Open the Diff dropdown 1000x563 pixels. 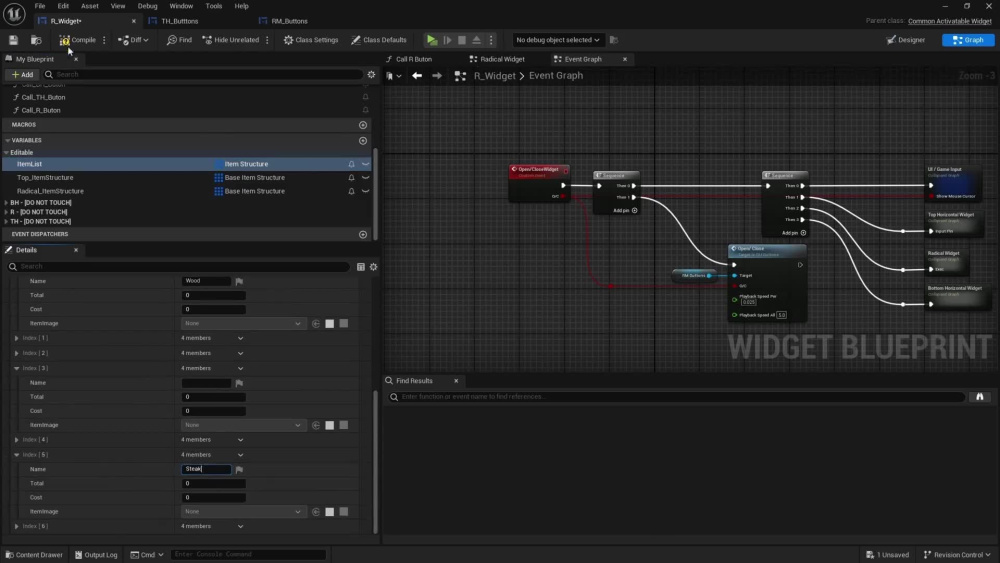point(133,40)
